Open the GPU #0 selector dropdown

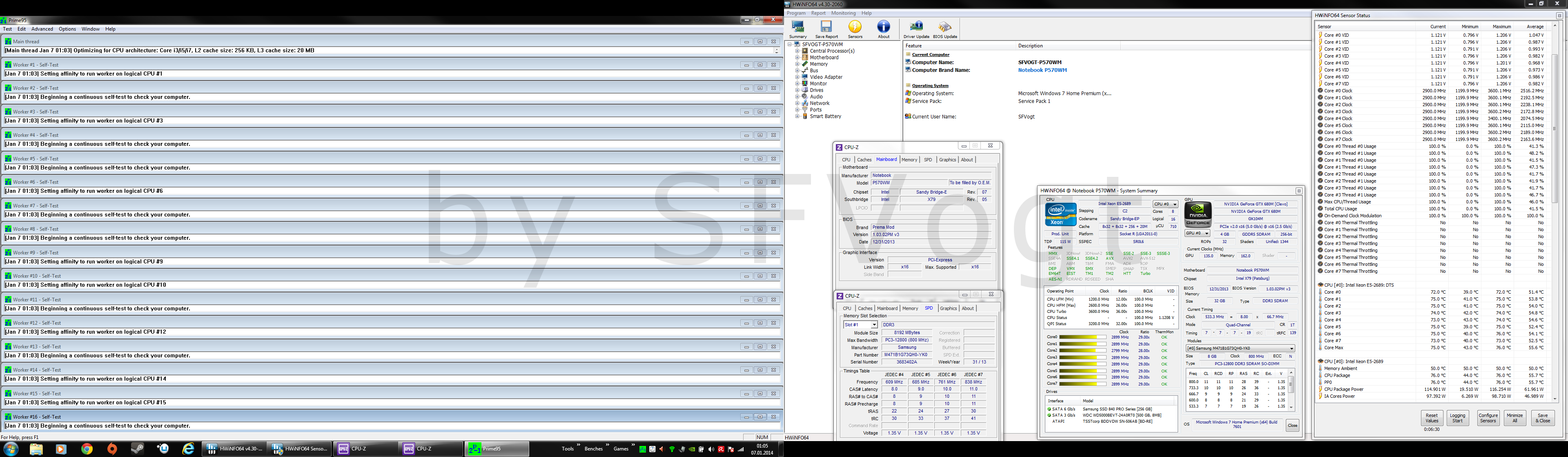1197,233
